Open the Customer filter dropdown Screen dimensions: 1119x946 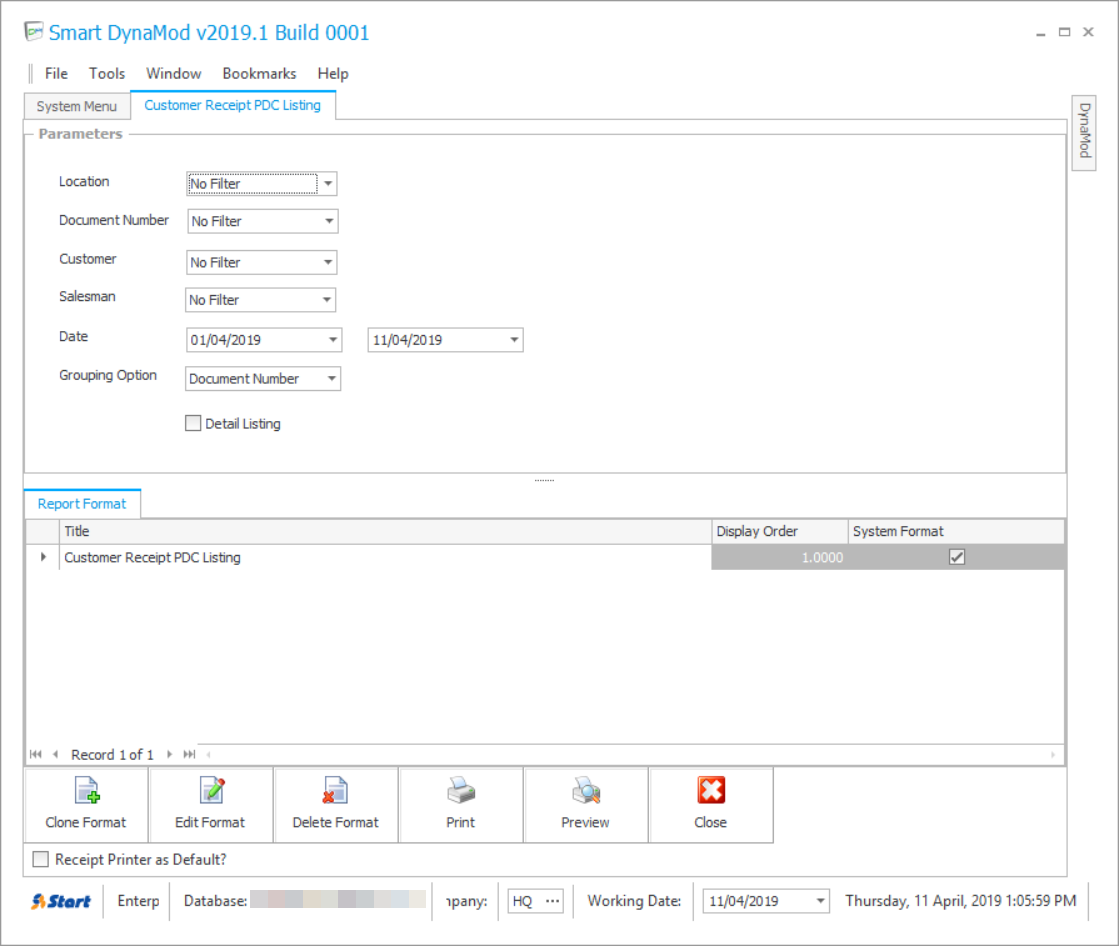pos(328,263)
